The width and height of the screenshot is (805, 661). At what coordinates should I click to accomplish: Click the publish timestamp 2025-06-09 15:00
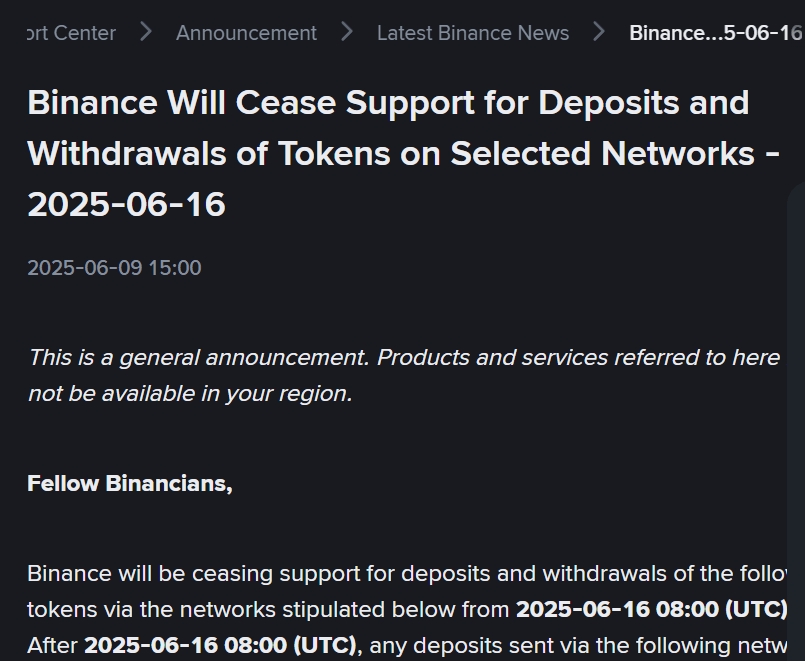[x=114, y=268]
